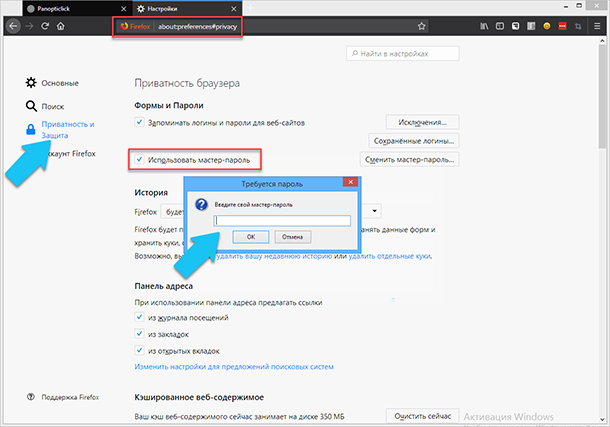Click the Firefox identity icon in address bar

[124, 26]
